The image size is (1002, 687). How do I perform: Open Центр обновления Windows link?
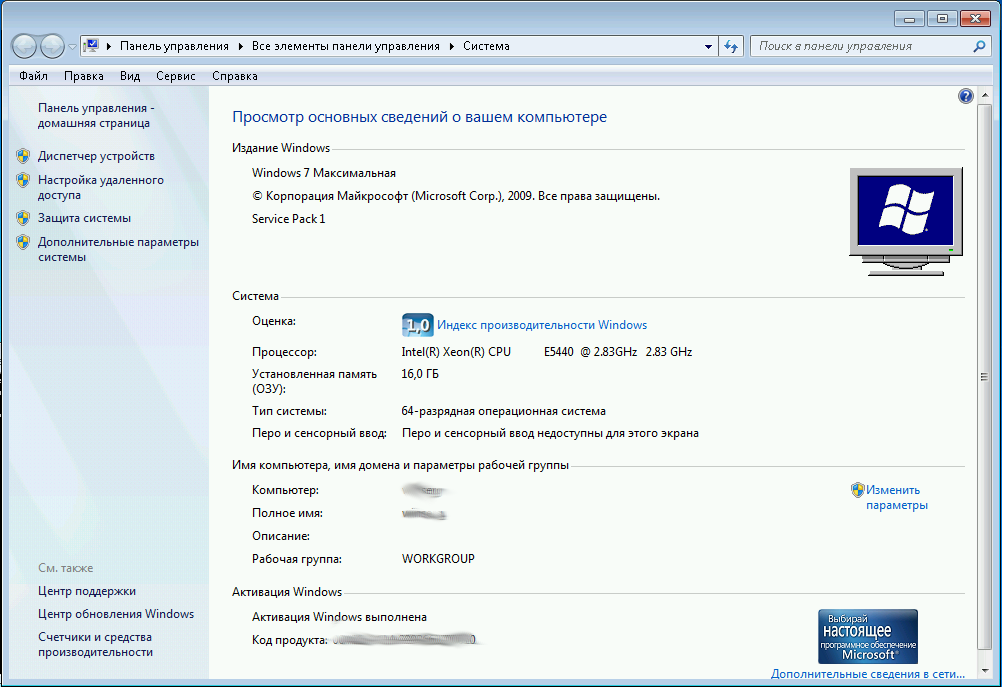click(116, 614)
